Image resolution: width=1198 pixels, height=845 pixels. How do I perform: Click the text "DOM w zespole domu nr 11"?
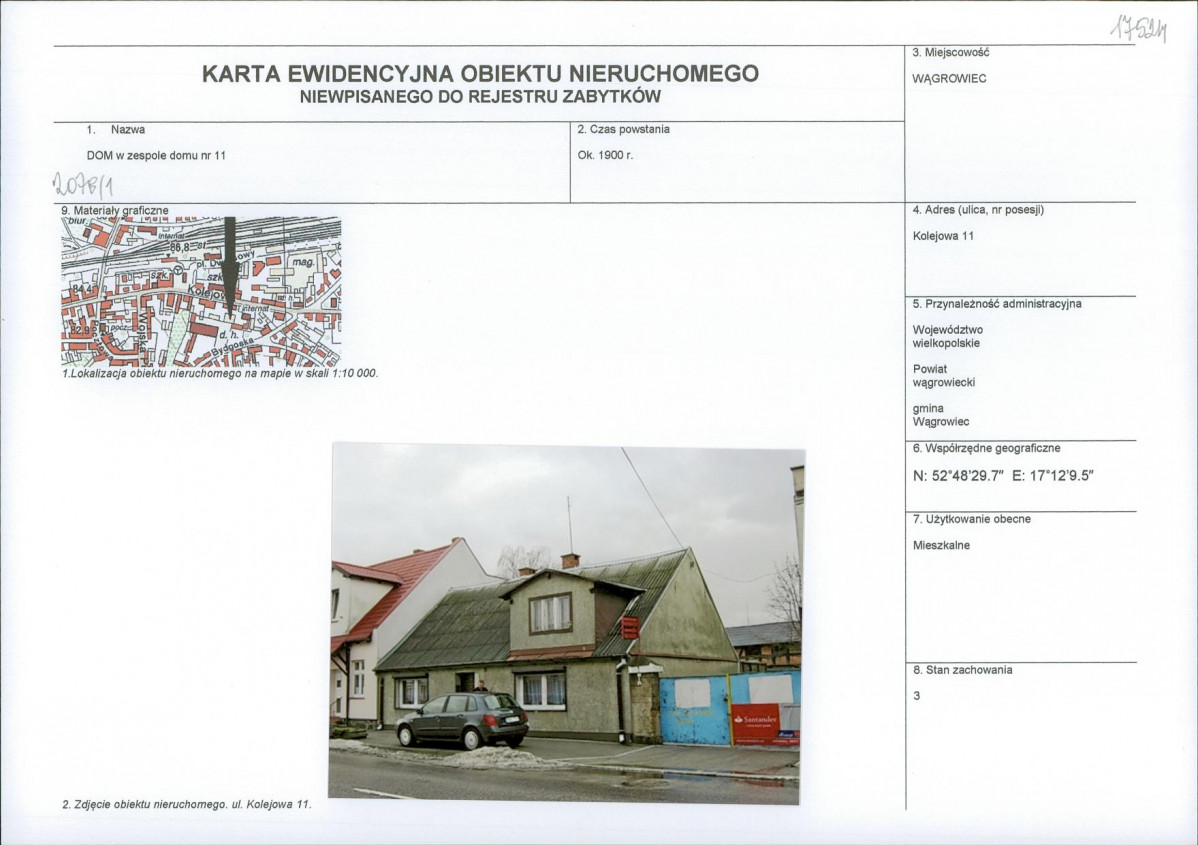tap(157, 155)
